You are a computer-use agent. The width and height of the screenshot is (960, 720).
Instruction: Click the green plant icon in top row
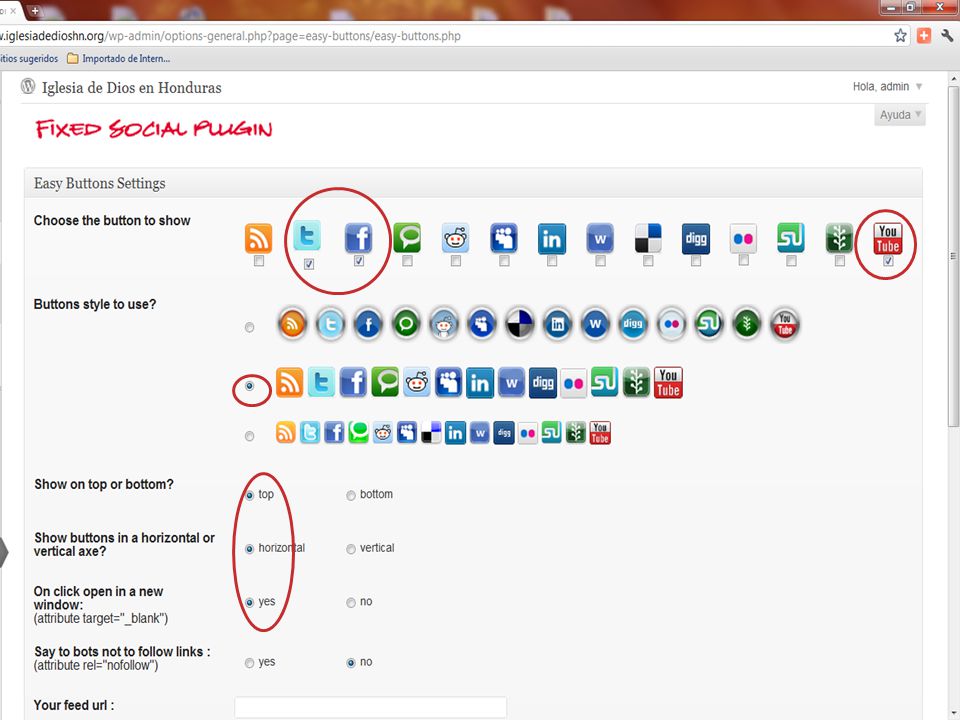pos(839,238)
